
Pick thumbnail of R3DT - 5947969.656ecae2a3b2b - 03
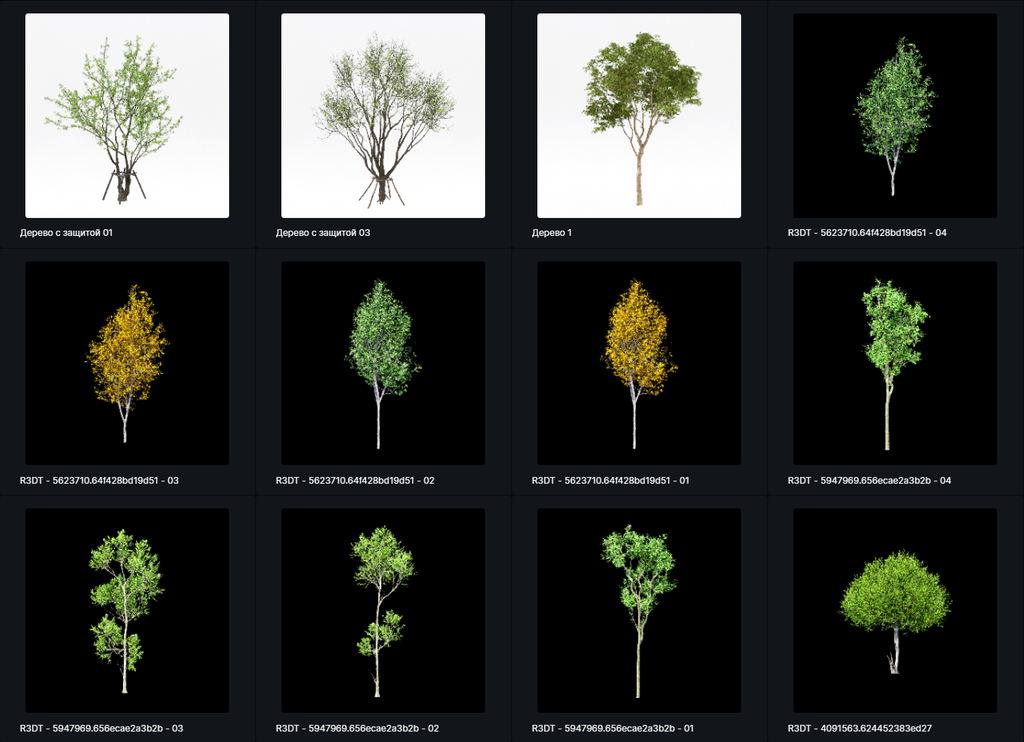point(127,611)
